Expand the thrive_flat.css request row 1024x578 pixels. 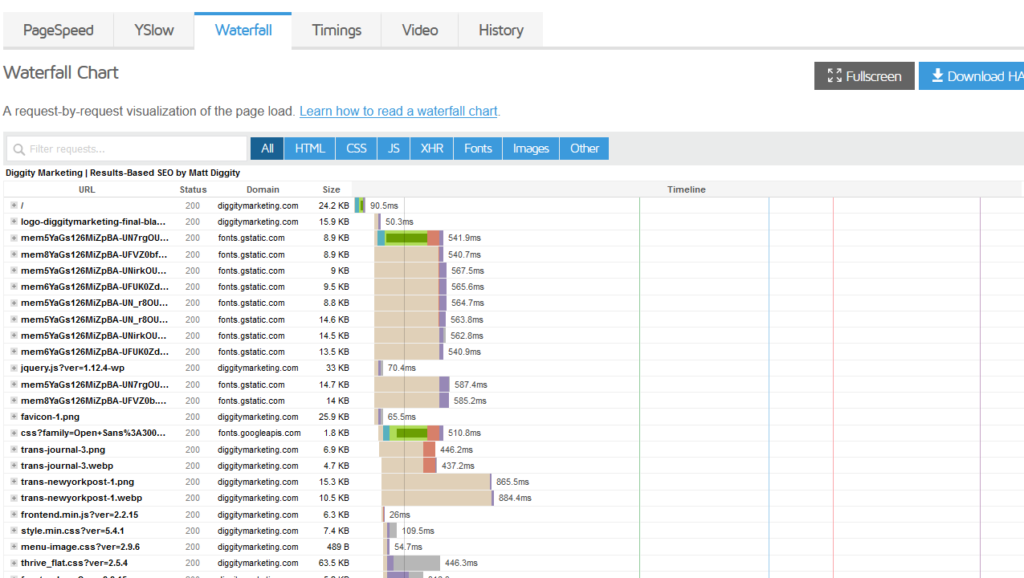pos(14,563)
